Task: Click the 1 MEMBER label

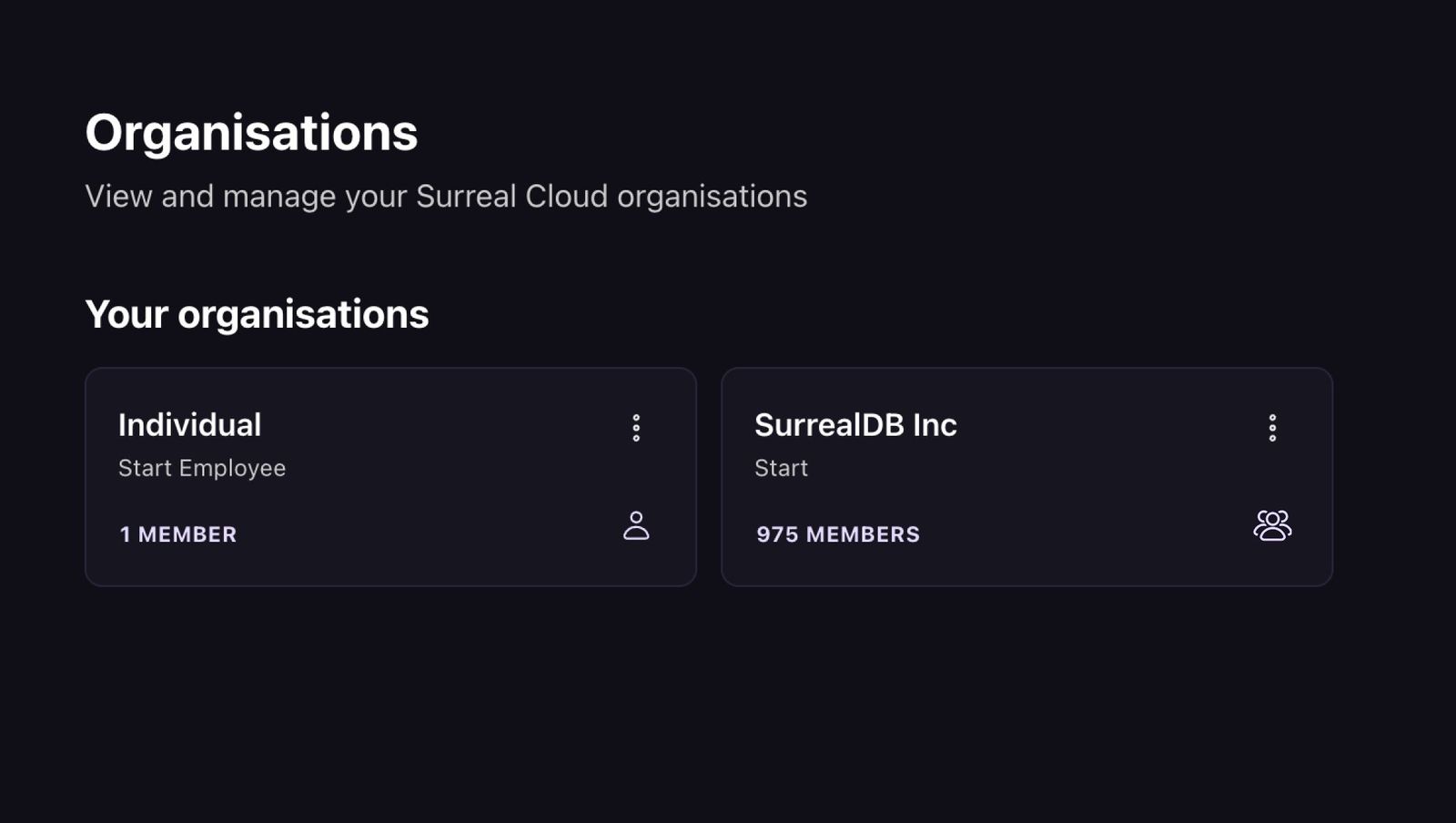Action: pos(178,534)
